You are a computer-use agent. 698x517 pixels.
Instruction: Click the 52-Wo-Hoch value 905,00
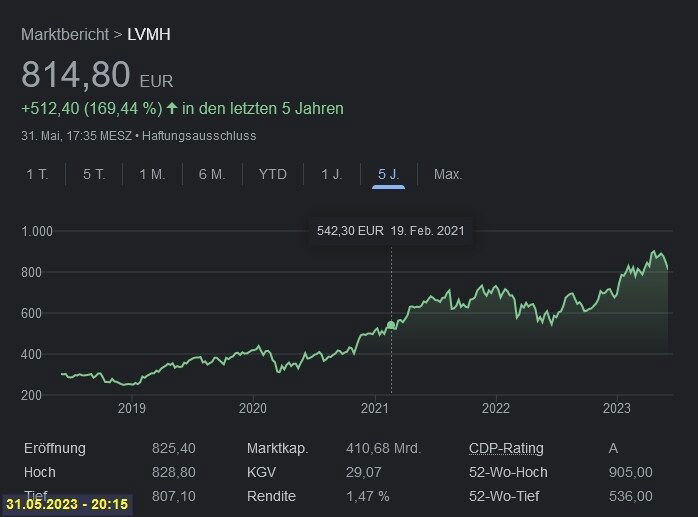coord(630,472)
